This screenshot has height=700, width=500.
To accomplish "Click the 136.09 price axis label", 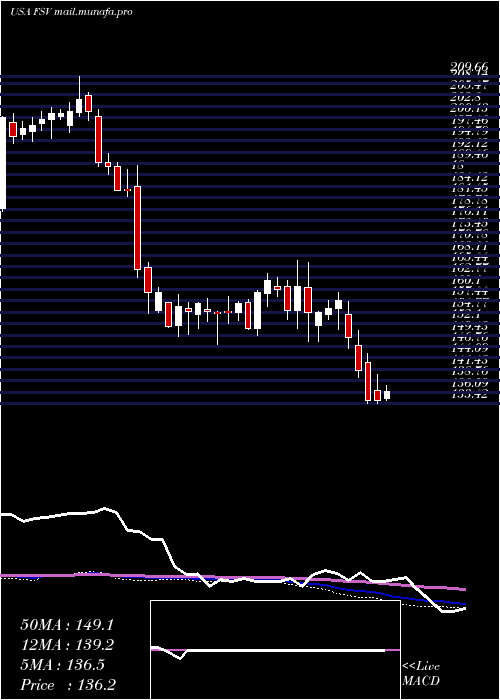I will coord(469,383).
